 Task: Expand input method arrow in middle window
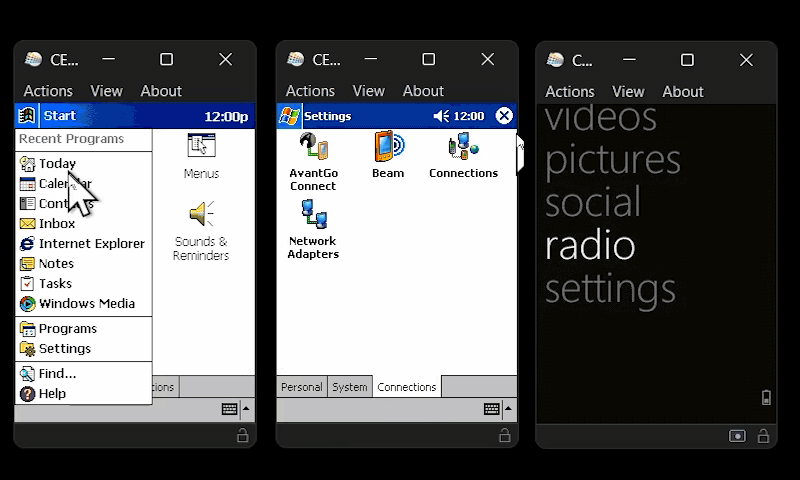tap(509, 409)
